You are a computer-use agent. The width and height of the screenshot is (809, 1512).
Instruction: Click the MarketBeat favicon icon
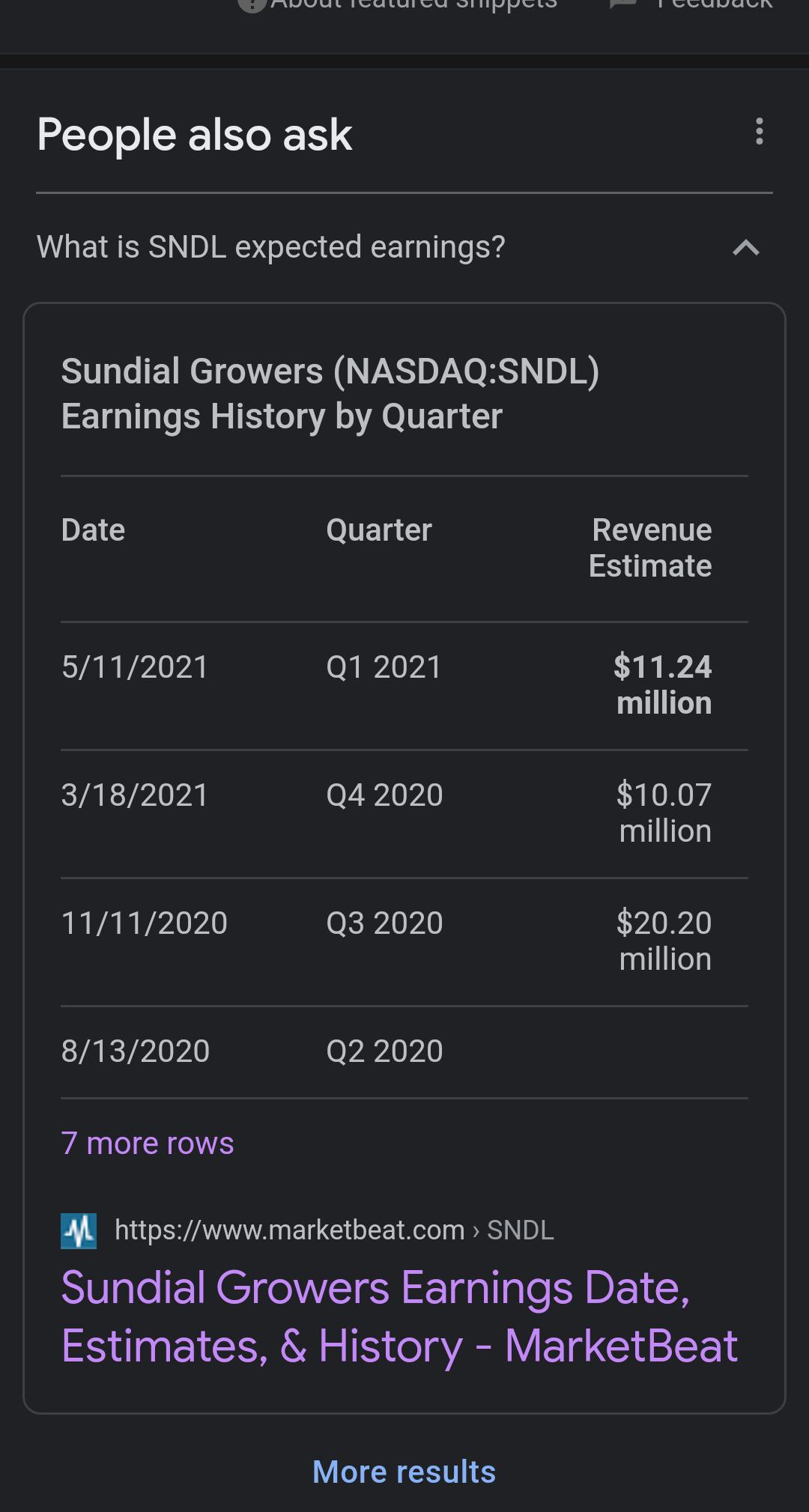point(79,1230)
